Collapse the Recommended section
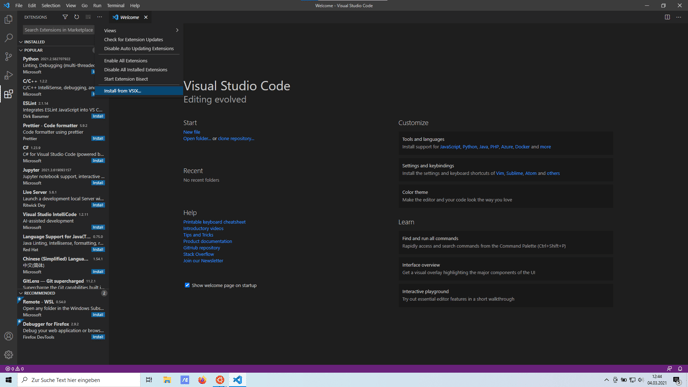688x387 pixels. coord(63,293)
